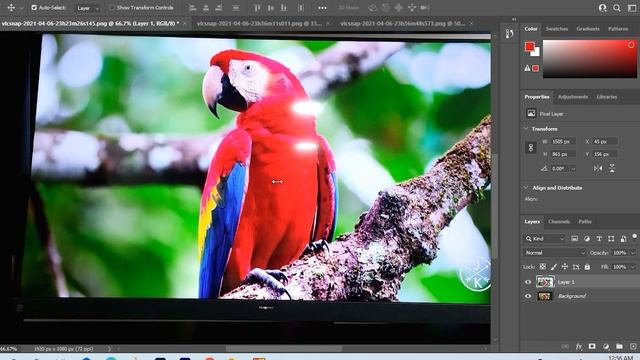Click the Flip horizontal icon
The height and width of the screenshot is (360, 640).
point(598,168)
